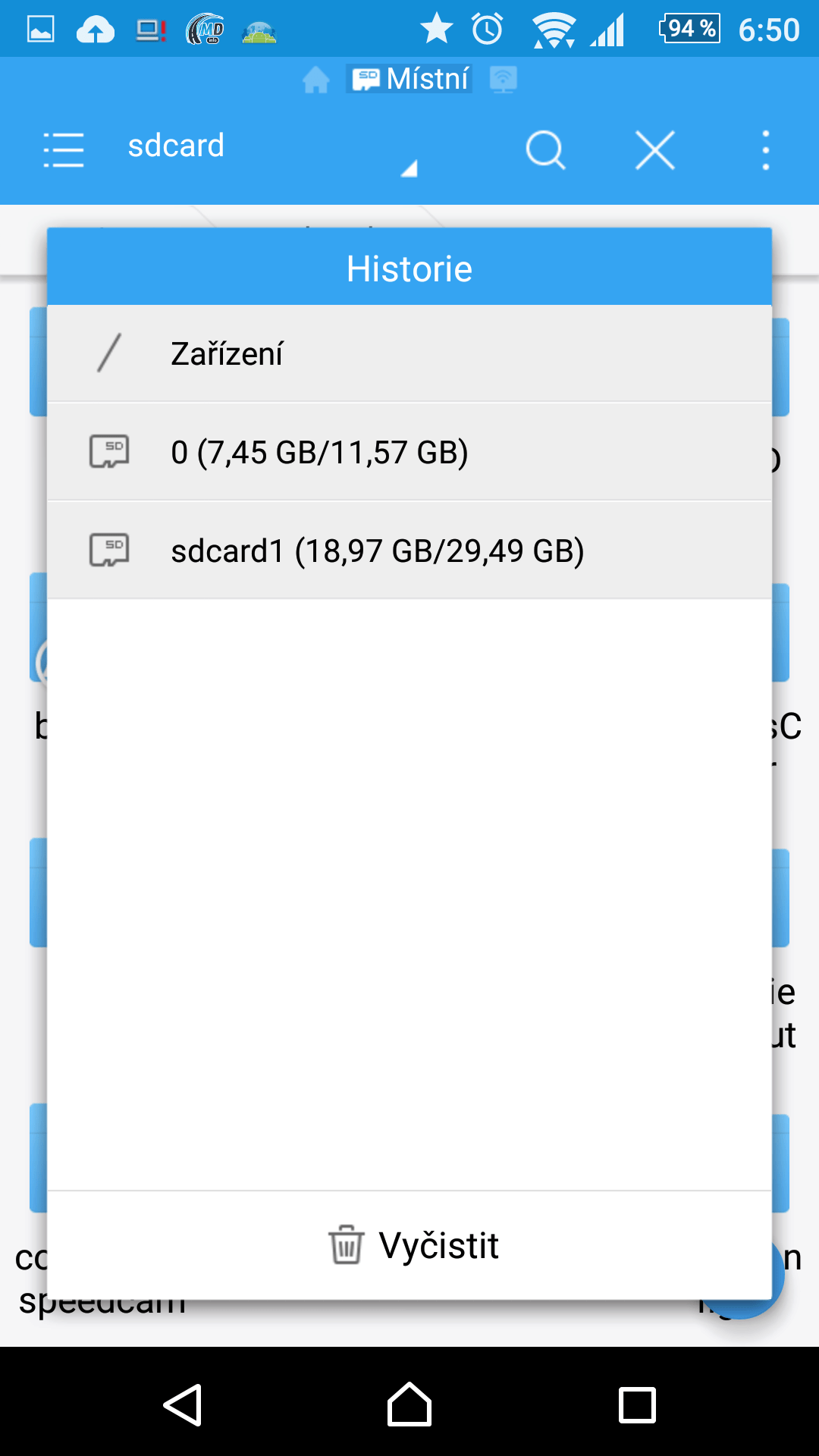Screen dimensions: 819x1456
Task: Tap Android back navigation button
Action: (182, 1405)
